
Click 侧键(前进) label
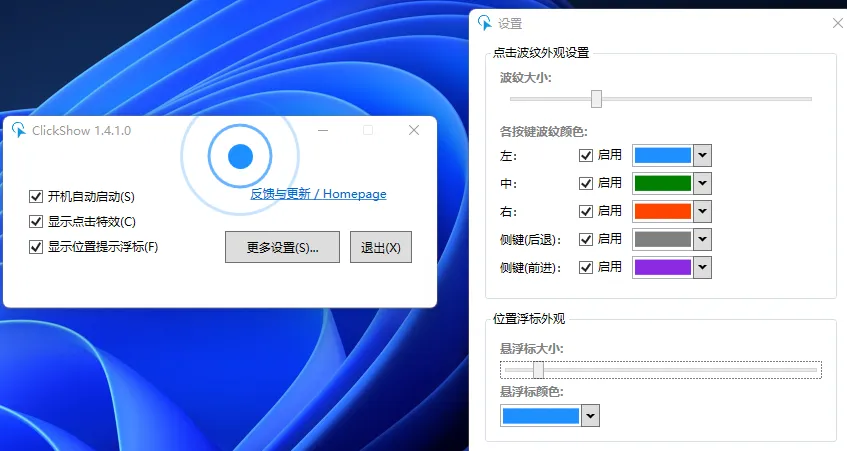(x=530, y=268)
